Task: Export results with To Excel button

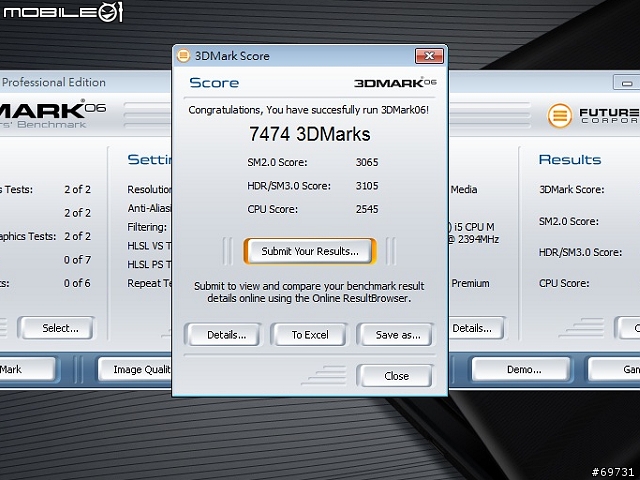Action: 310,335
